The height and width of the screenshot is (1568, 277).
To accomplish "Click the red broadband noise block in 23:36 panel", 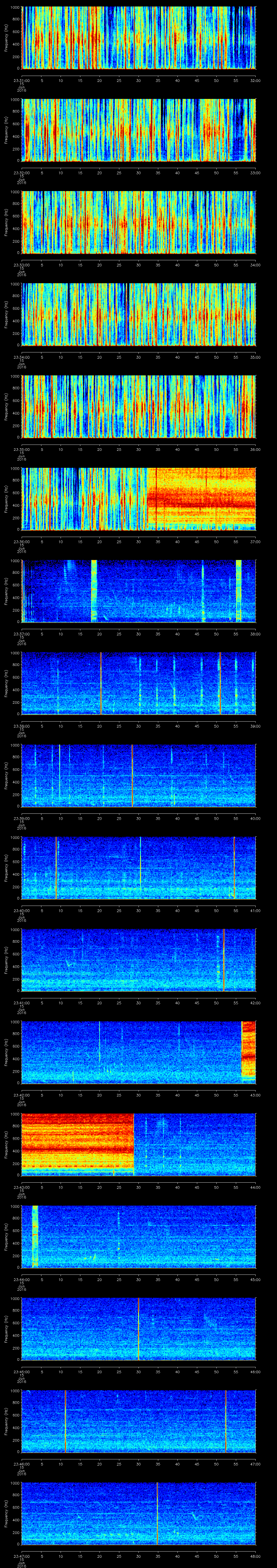I will 202,499.
